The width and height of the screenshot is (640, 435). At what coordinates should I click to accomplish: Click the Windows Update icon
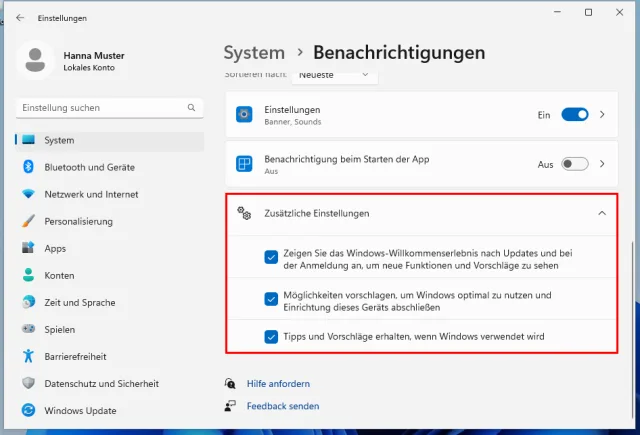click(x=28, y=410)
